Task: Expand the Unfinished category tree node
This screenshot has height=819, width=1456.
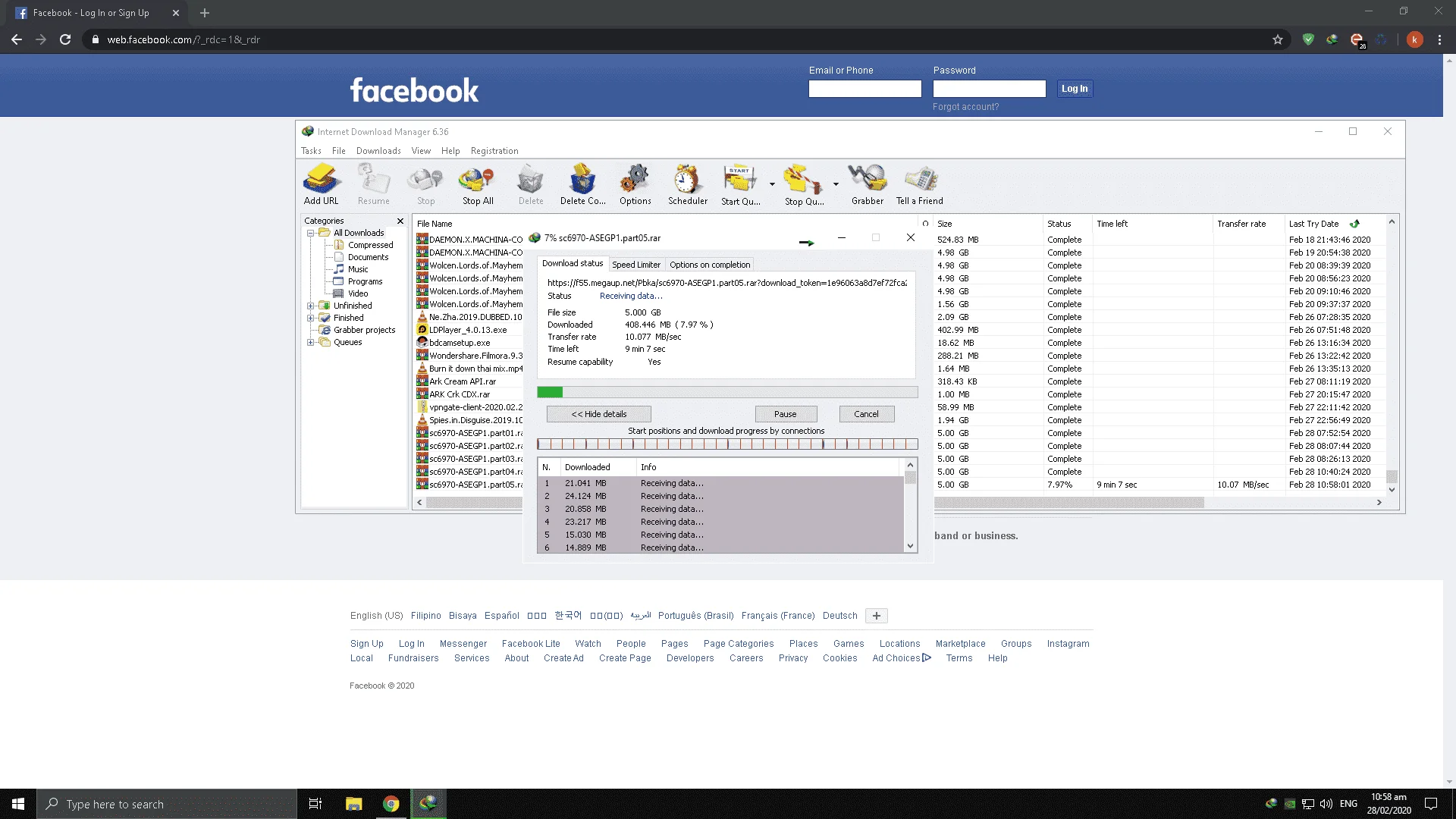Action: point(310,306)
